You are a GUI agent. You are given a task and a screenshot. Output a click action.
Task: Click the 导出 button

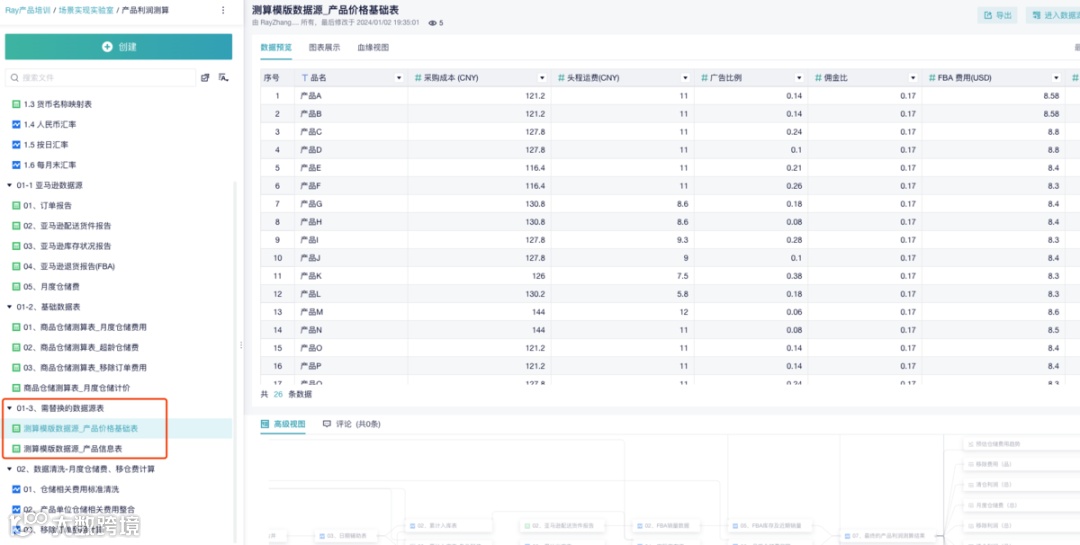997,15
